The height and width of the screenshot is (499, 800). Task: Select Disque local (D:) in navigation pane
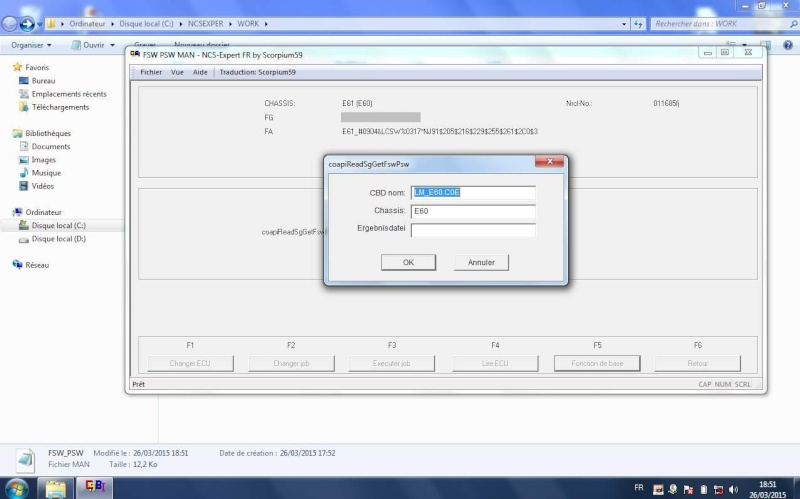pyautogui.click(x=53, y=239)
